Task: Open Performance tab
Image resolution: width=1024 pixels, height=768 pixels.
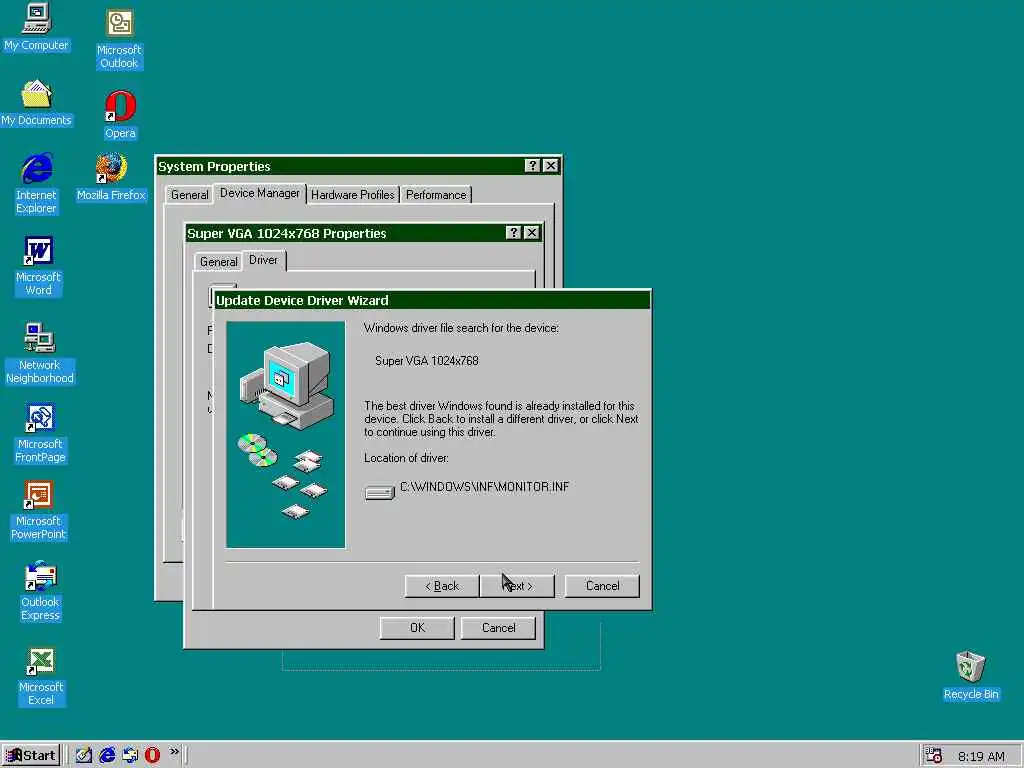Action: 436,195
